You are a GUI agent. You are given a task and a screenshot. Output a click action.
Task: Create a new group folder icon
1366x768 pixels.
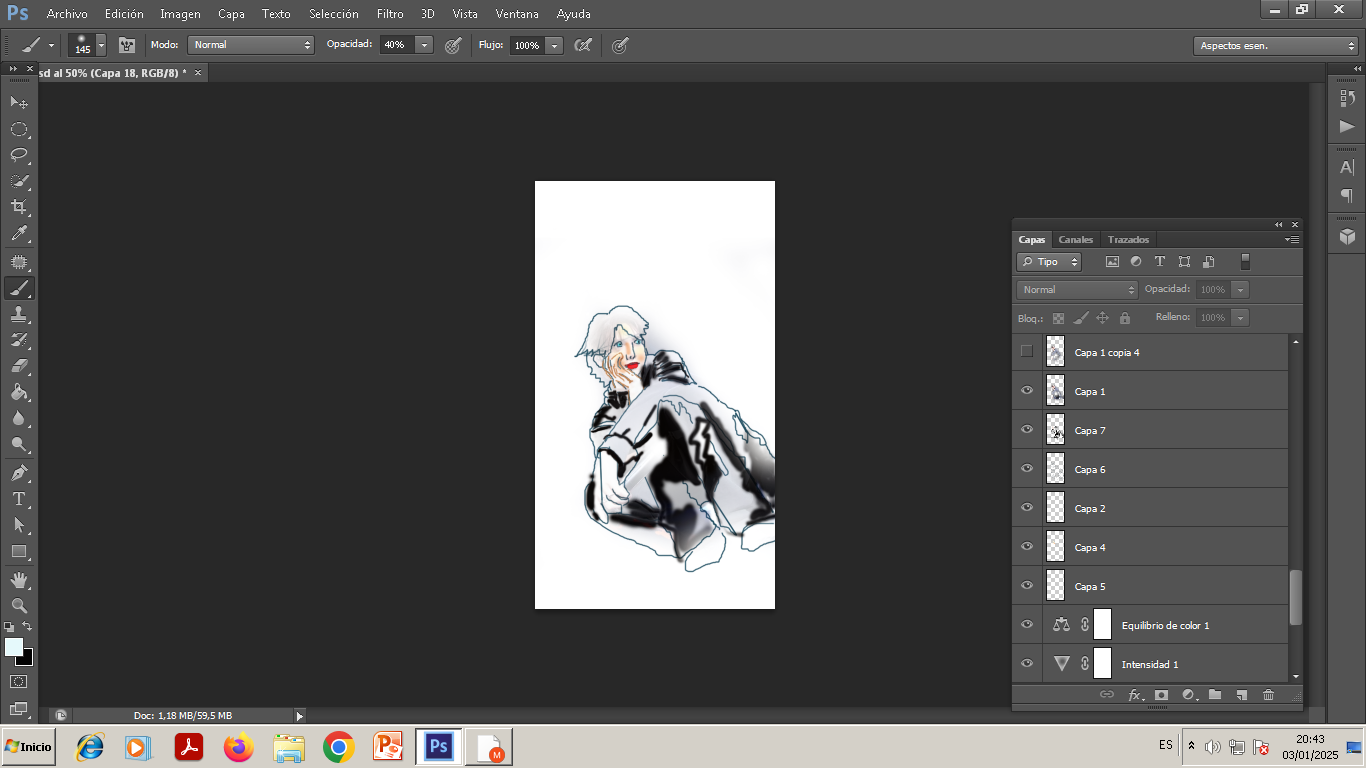(x=1214, y=694)
